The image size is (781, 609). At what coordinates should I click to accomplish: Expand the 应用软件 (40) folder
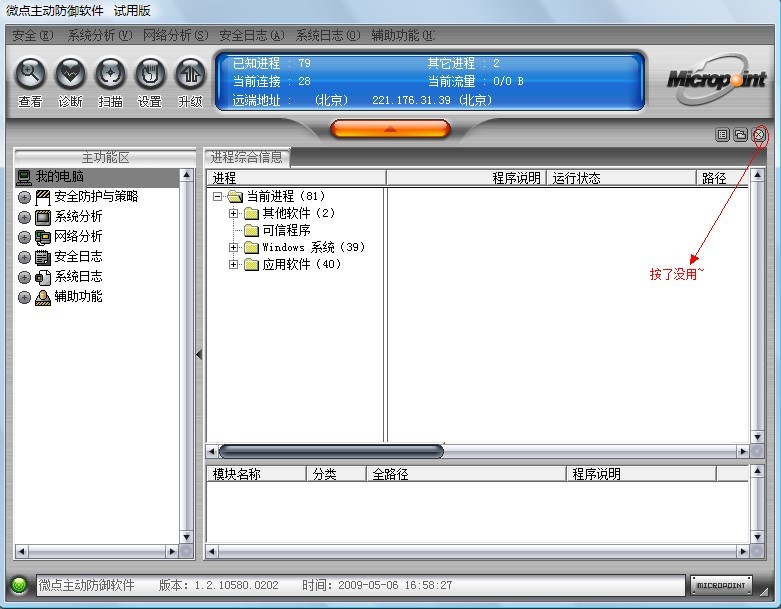point(233,264)
